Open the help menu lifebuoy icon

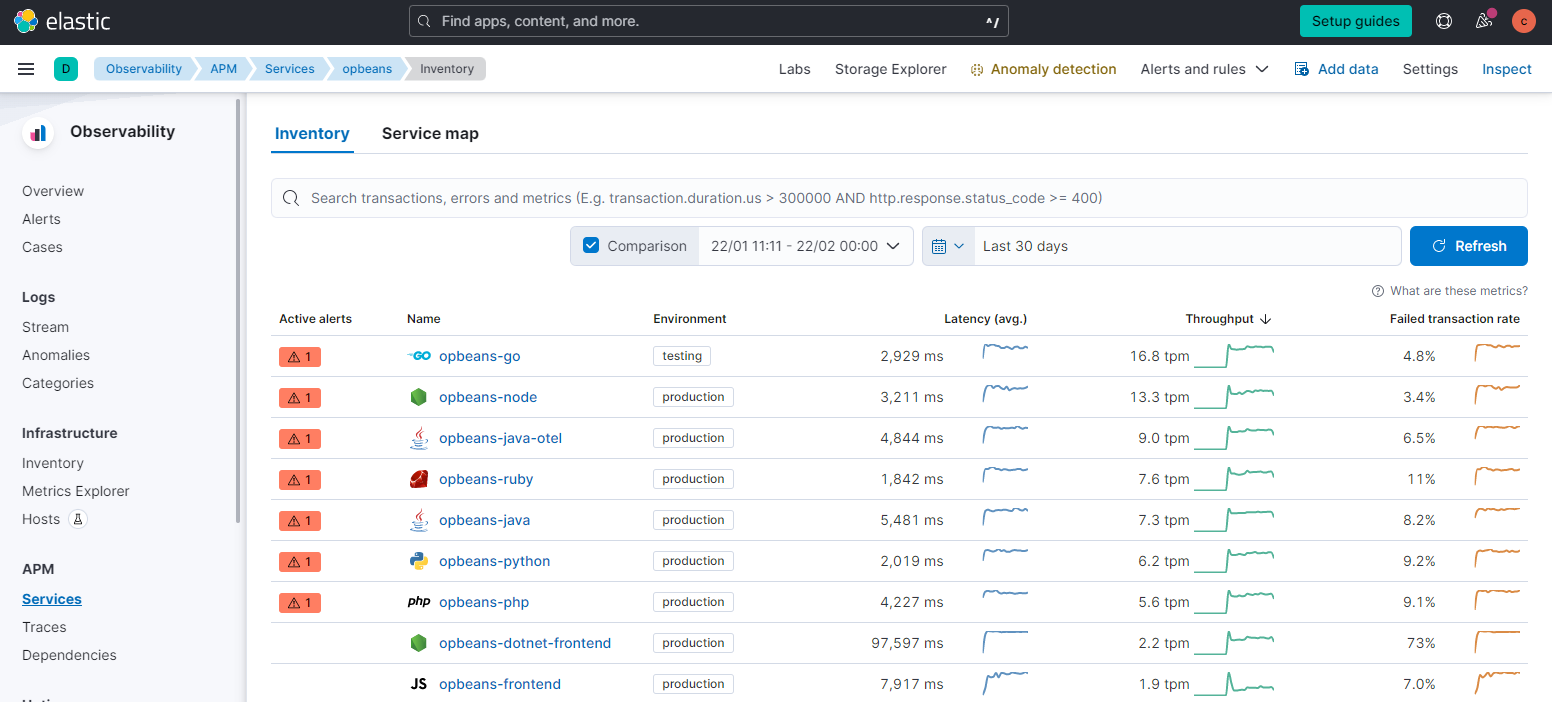coord(1444,21)
